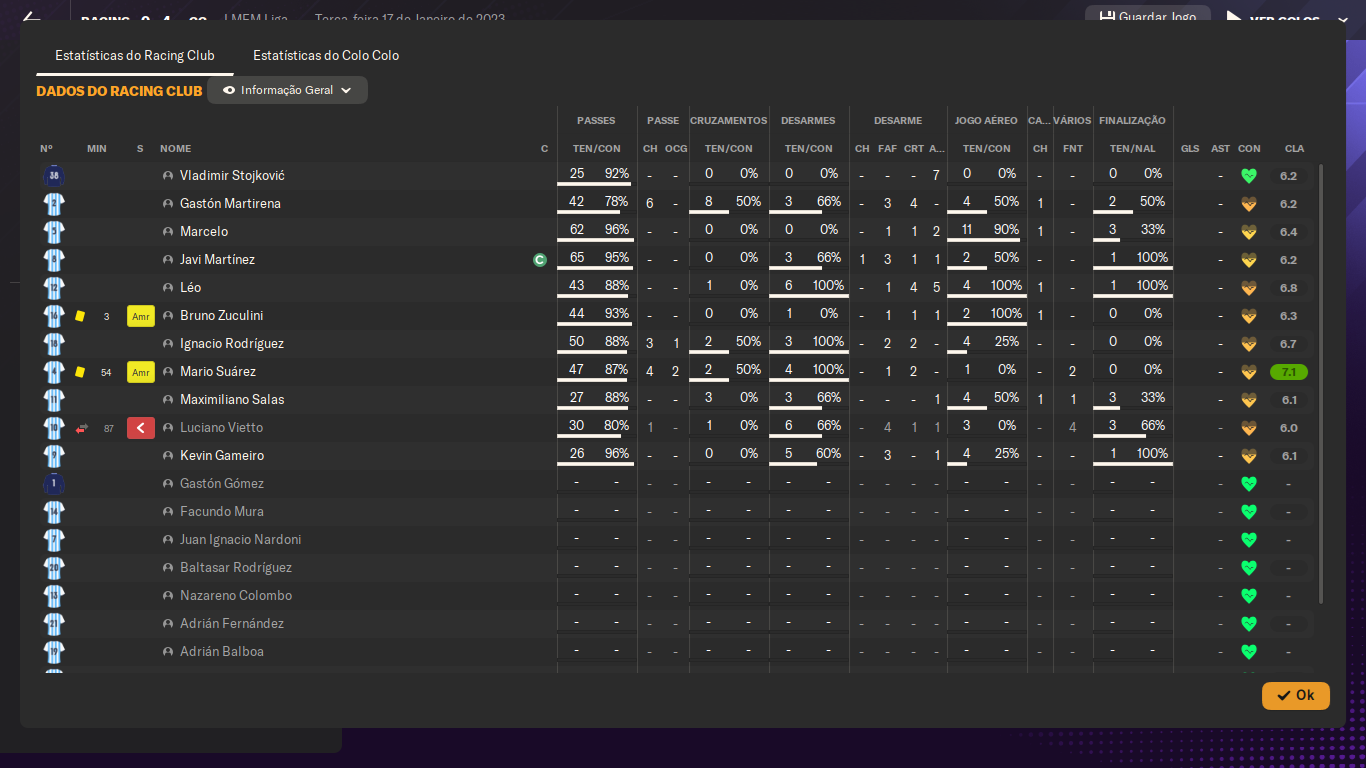Open the Informação Geral view dropdown
The width and height of the screenshot is (1366, 768).
tap(287, 90)
